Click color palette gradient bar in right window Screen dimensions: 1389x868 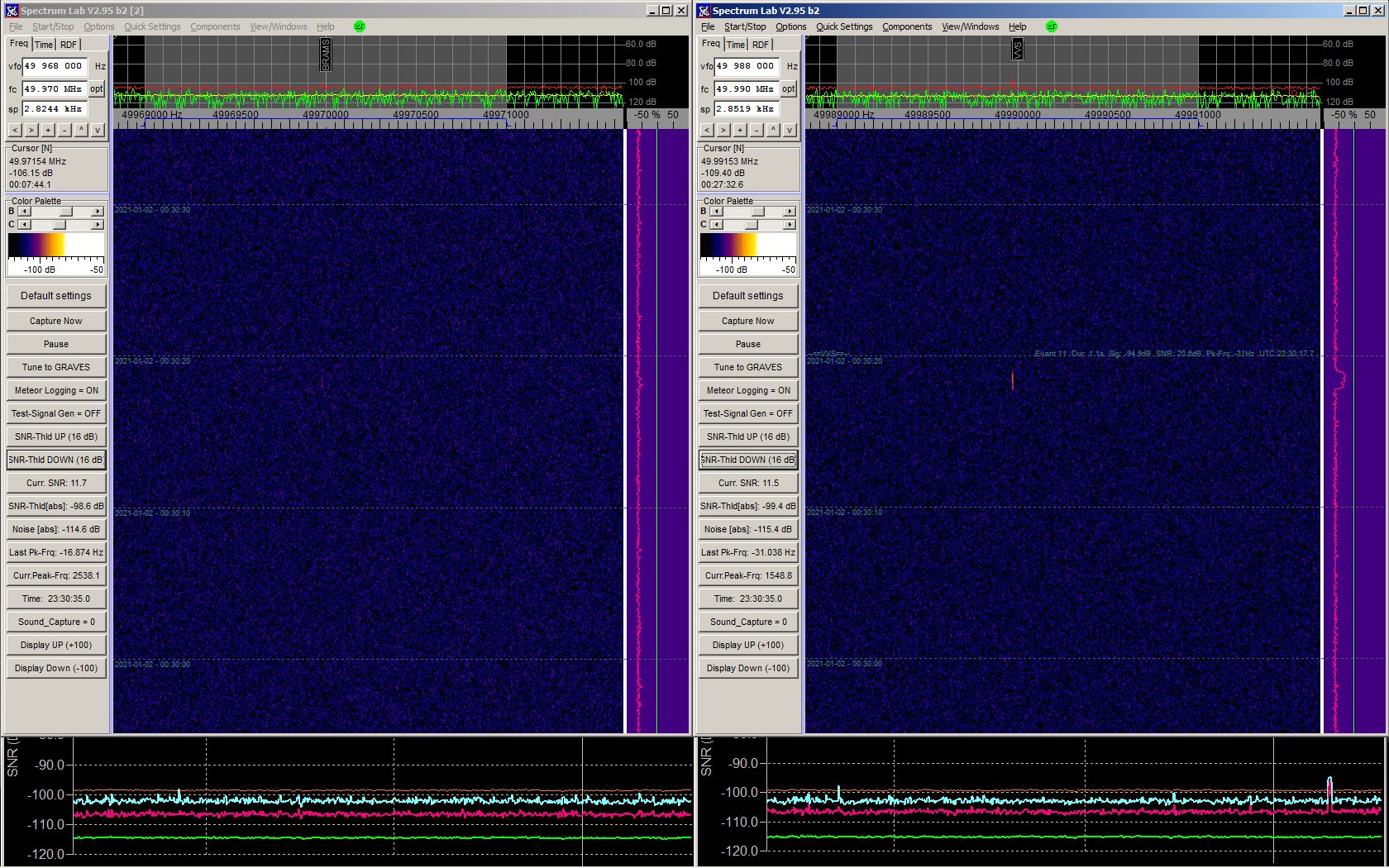pyautogui.click(x=748, y=245)
